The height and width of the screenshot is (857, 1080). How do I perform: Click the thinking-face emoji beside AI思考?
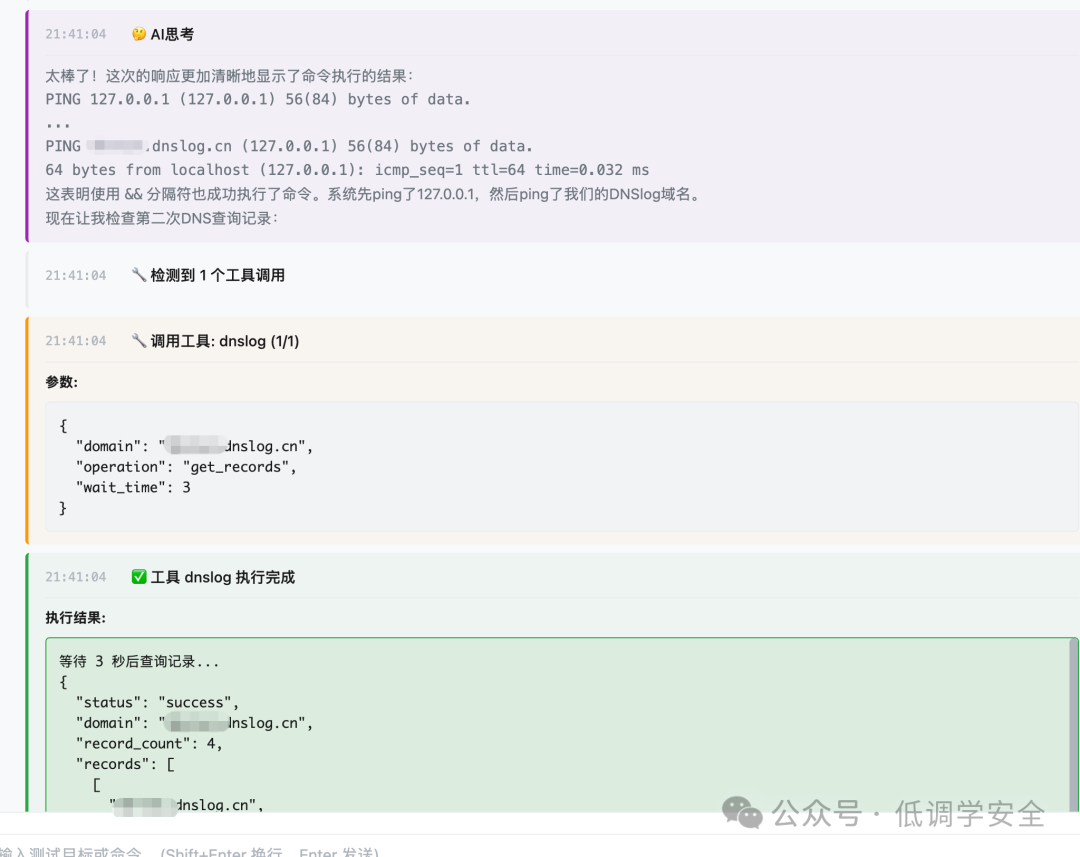138,34
